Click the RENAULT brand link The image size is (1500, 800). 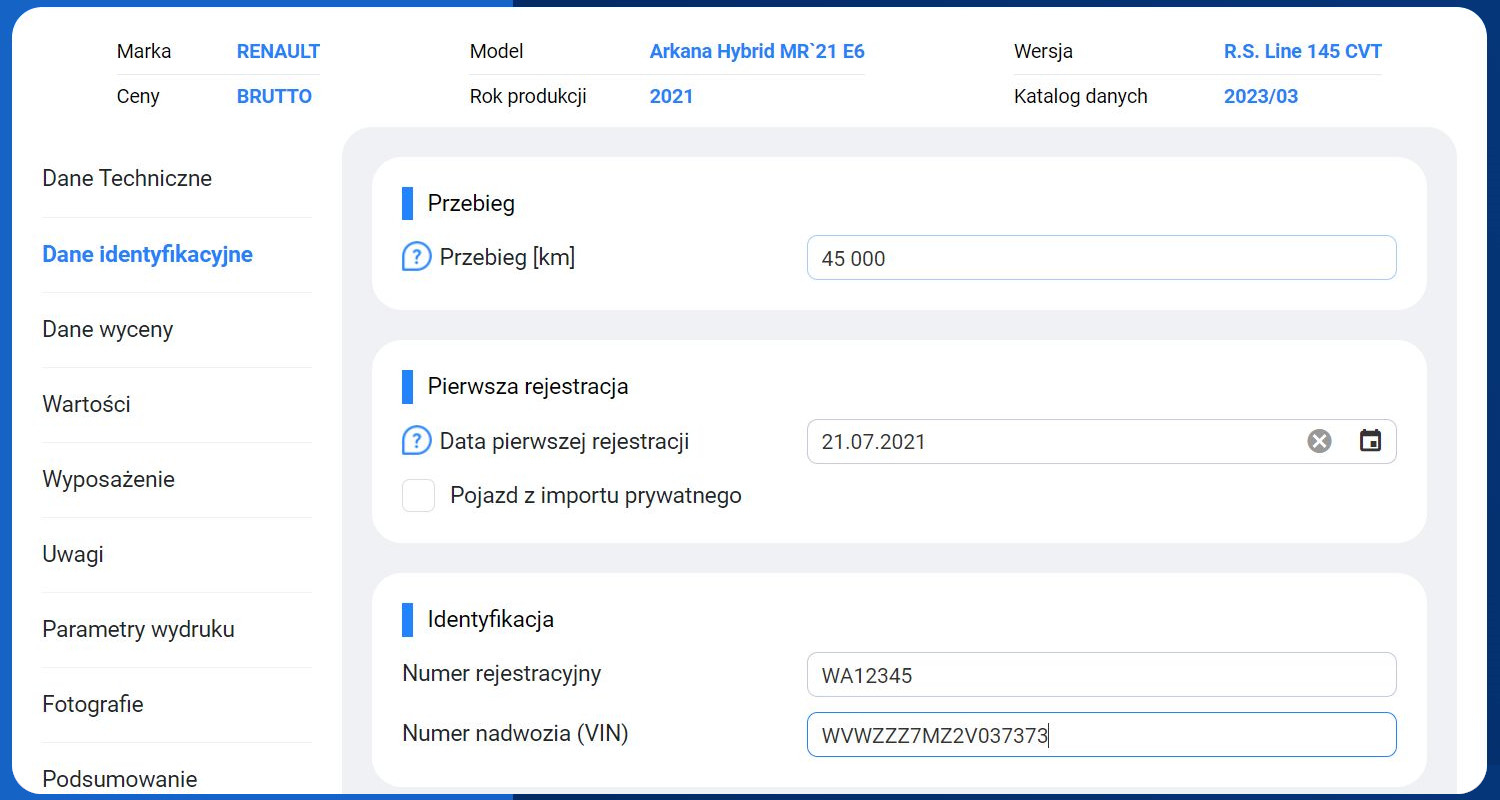278,52
